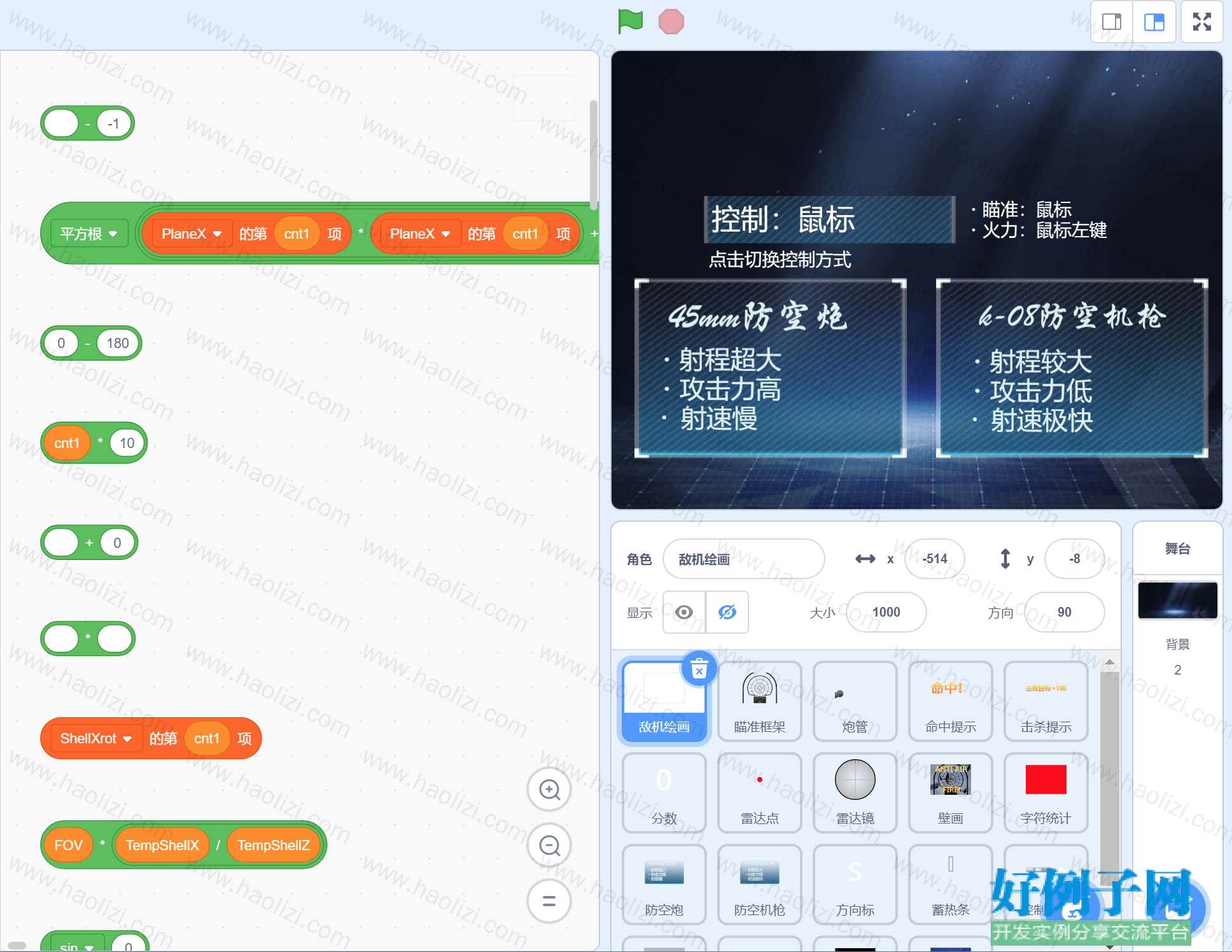Click the green flag to start project
This screenshot has height=952, width=1232.
point(630,21)
